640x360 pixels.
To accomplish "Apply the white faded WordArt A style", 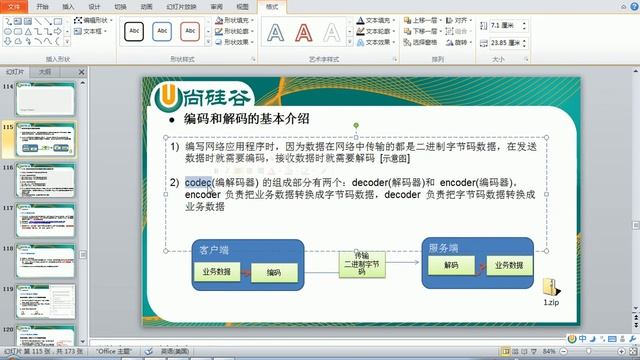I will click(331, 33).
